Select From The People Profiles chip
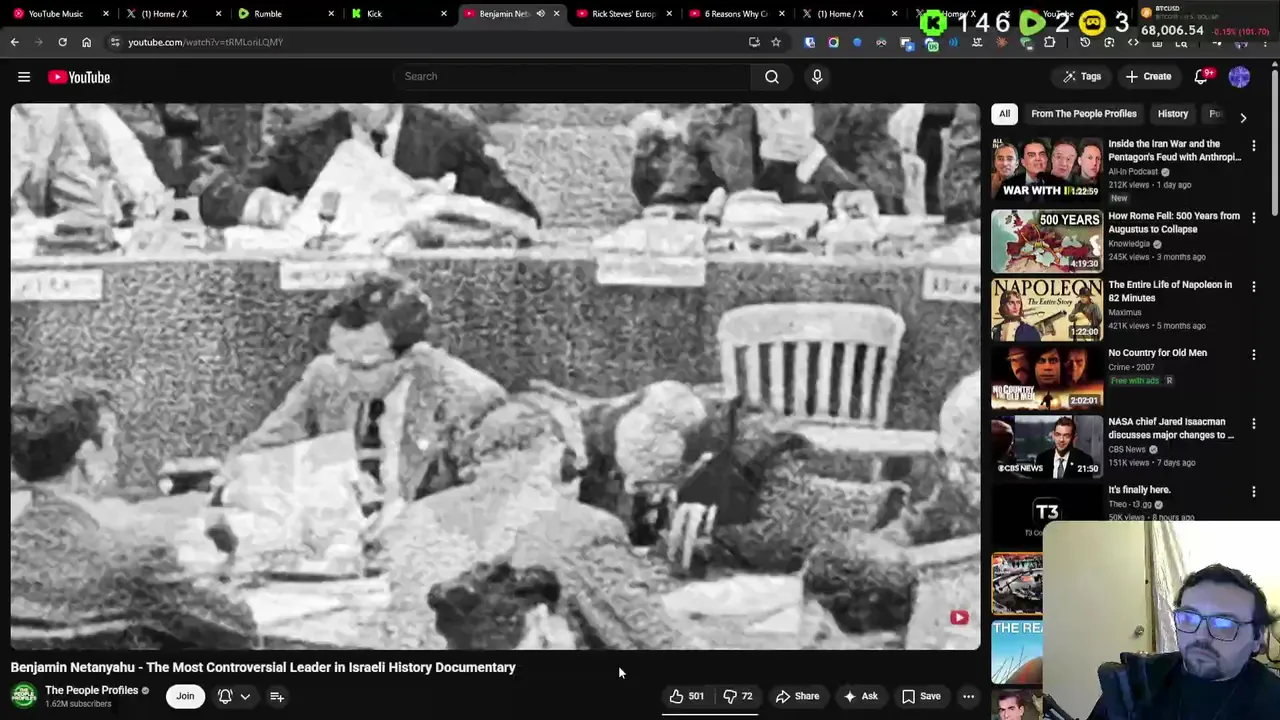This screenshot has width=1280, height=720. 1083,114
